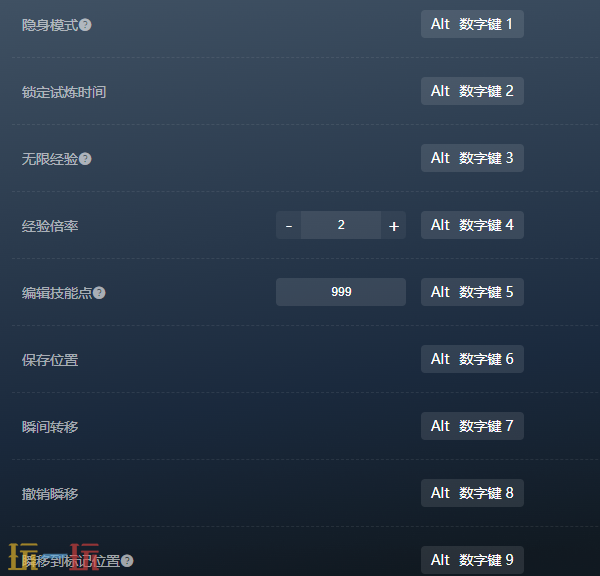
Task: Click help icon beside 瞬移到标记位置
Action: pyautogui.click(x=127, y=561)
